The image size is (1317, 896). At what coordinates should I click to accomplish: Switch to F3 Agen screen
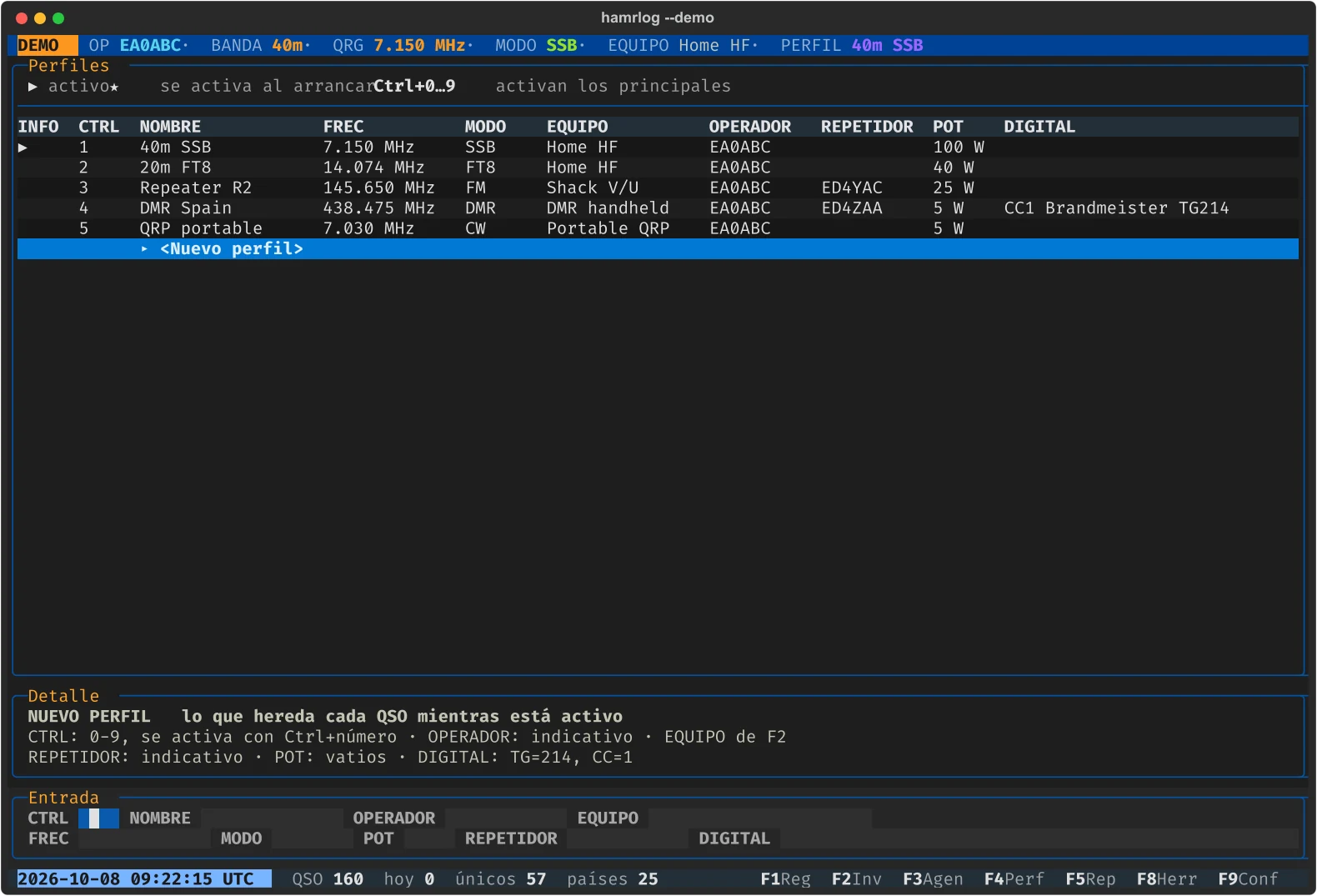click(x=933, y=879)
